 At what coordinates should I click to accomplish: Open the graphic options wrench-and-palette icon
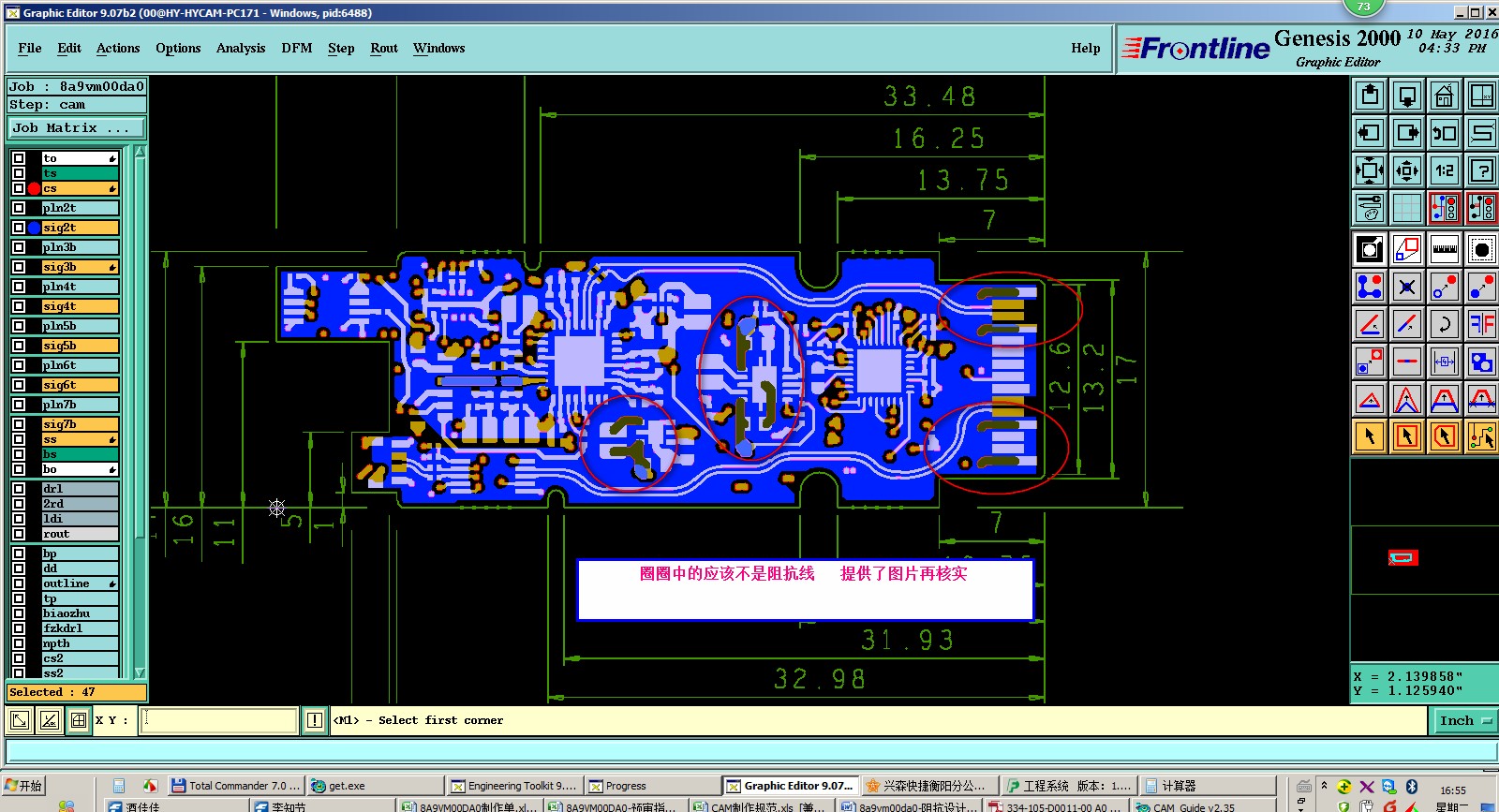pyautogui.click(x=1370, y=208)
